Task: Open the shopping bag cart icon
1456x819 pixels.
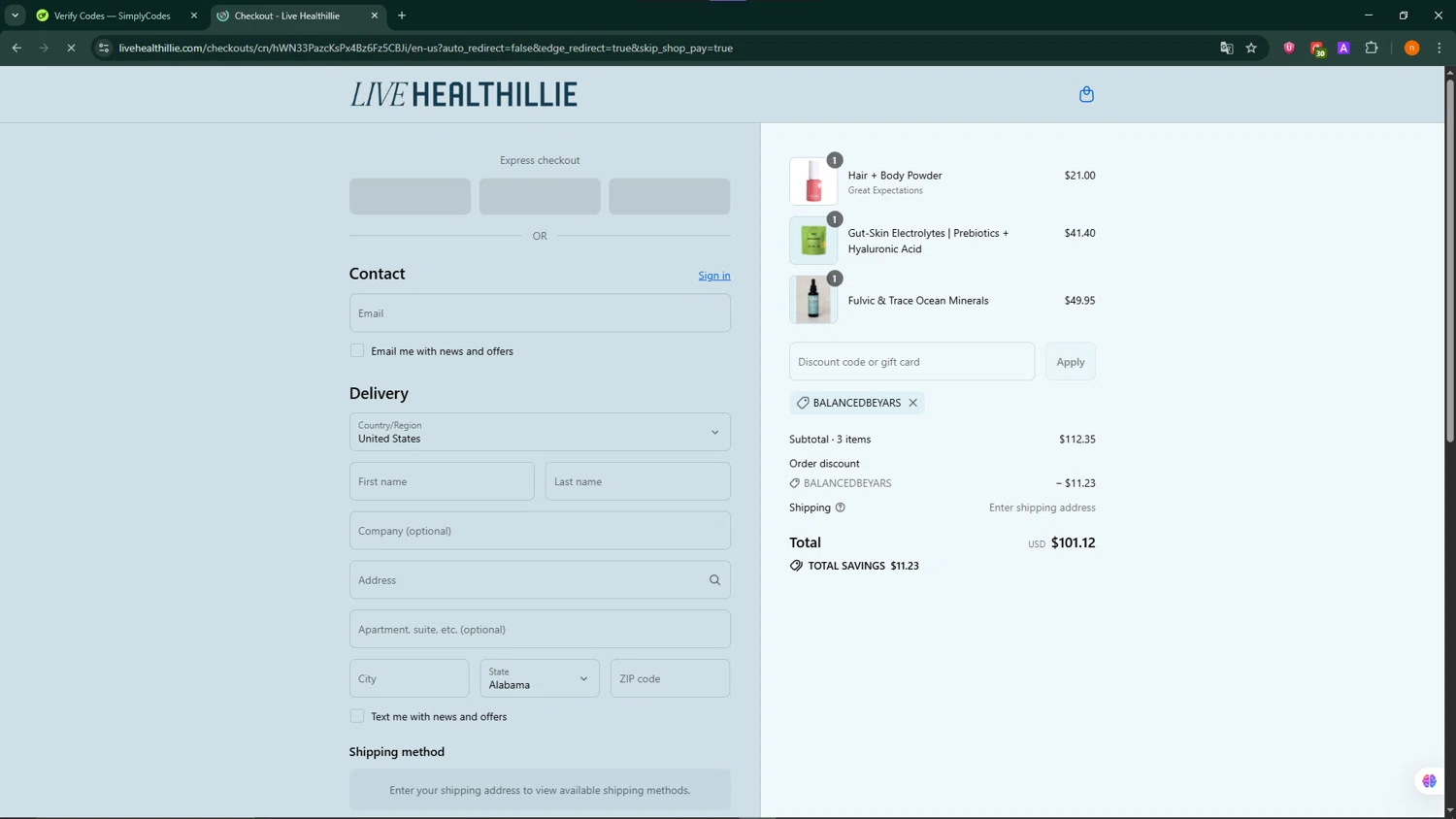Action: pos(1086,94)
